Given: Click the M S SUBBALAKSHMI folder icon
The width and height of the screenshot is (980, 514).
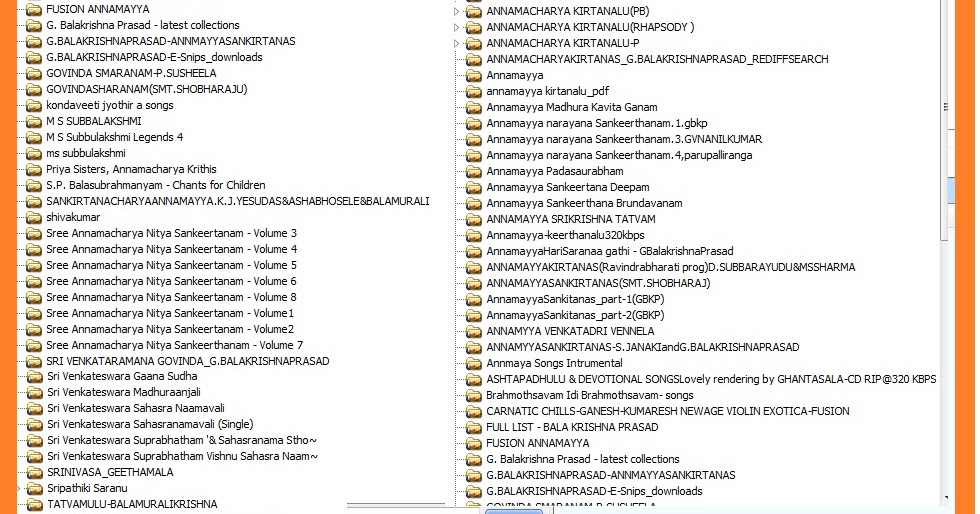Looking at the screenshot, I should [34, 121].
